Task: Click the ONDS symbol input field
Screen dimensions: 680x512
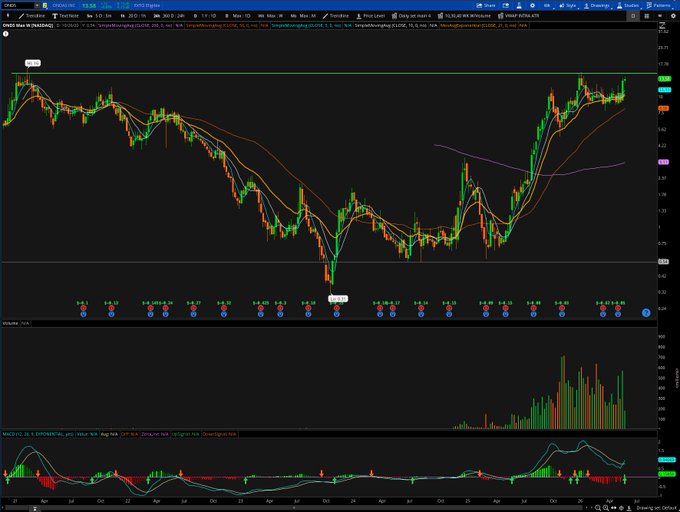Action: [17, 6]
